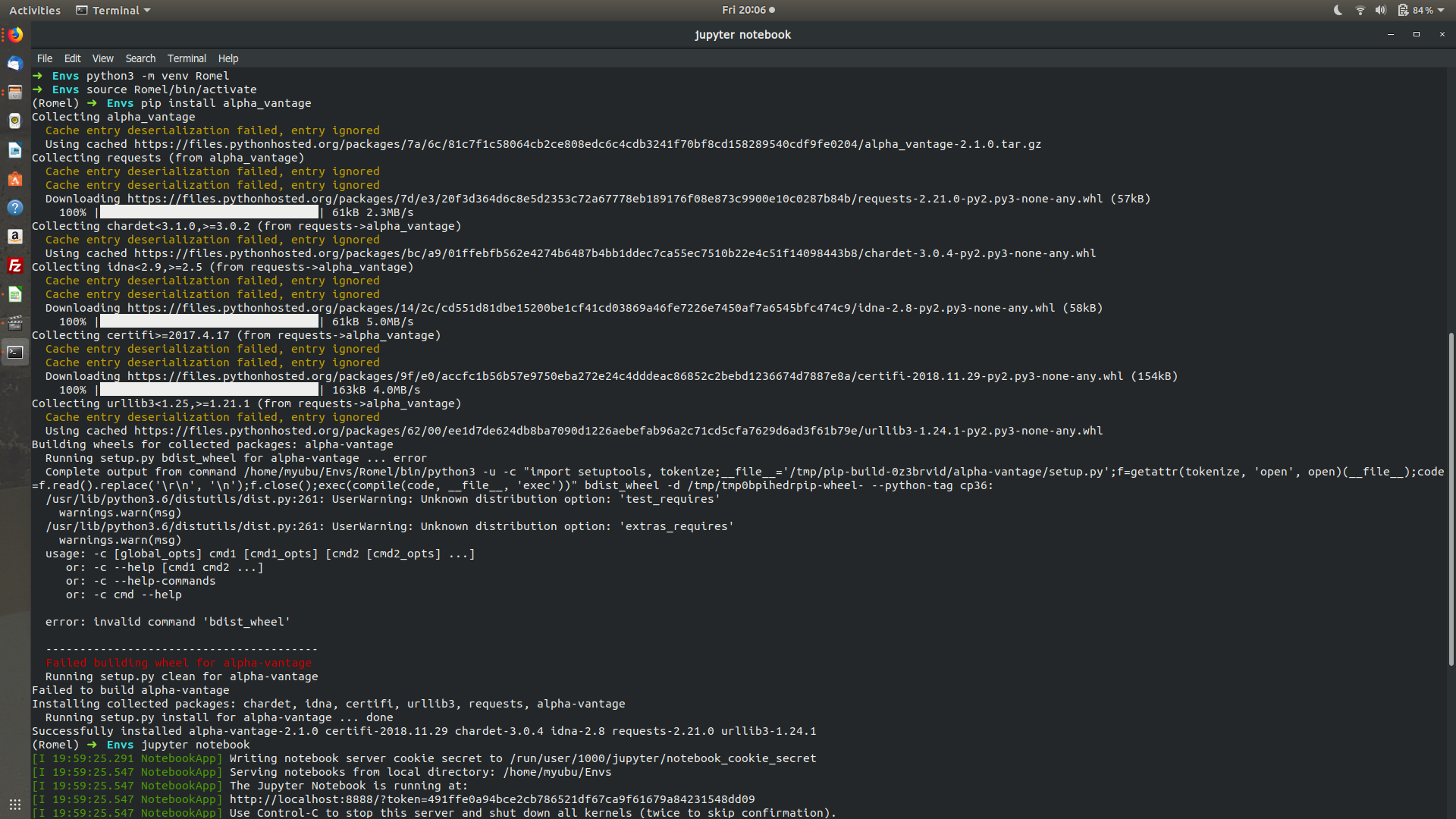Open LibreOffice Impress from the dock
This screenshot has width=1456, height=819.
pos(14,149)
